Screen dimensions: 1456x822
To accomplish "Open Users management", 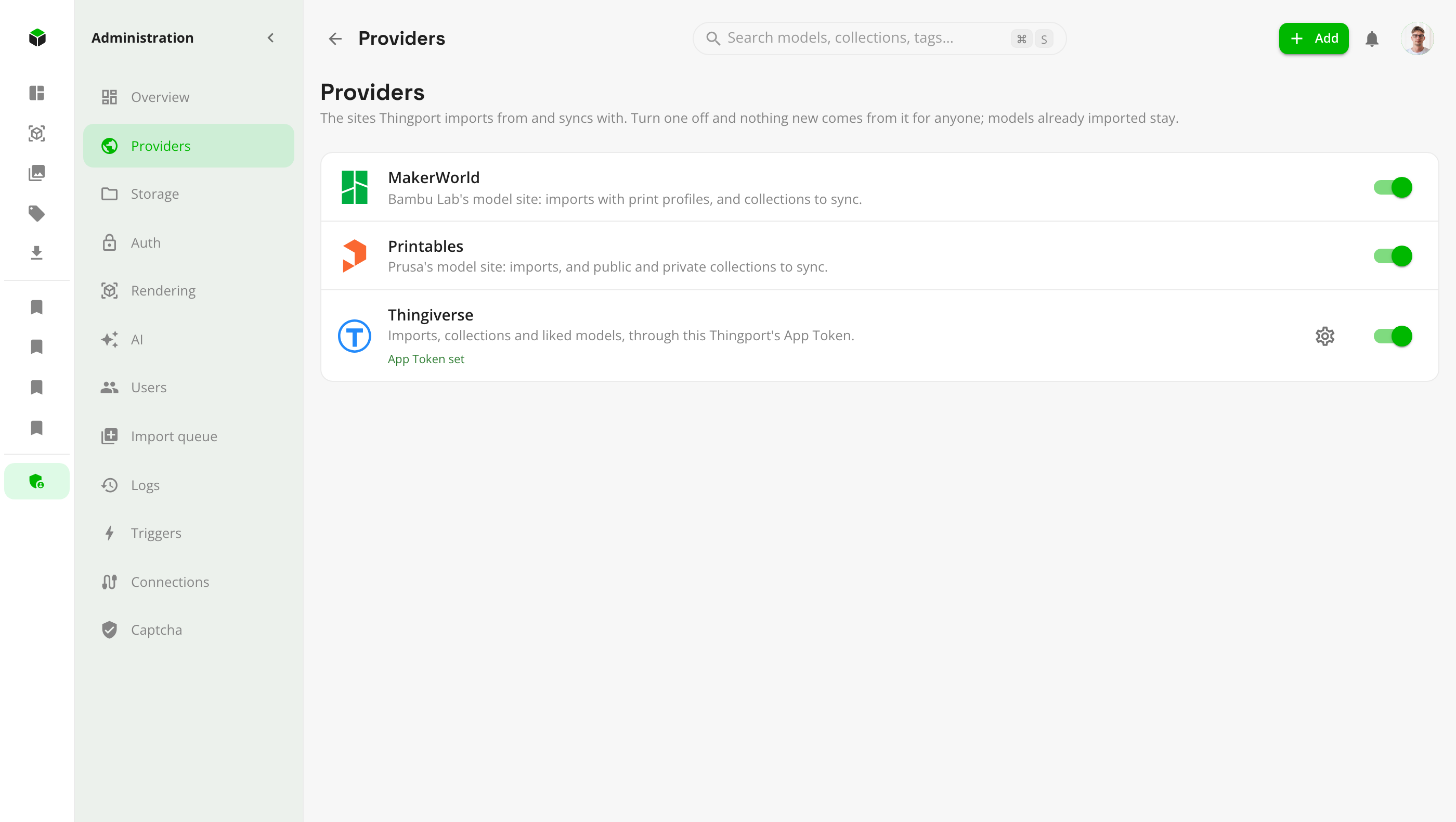I will pyautogui.click(x=189, y=387).
